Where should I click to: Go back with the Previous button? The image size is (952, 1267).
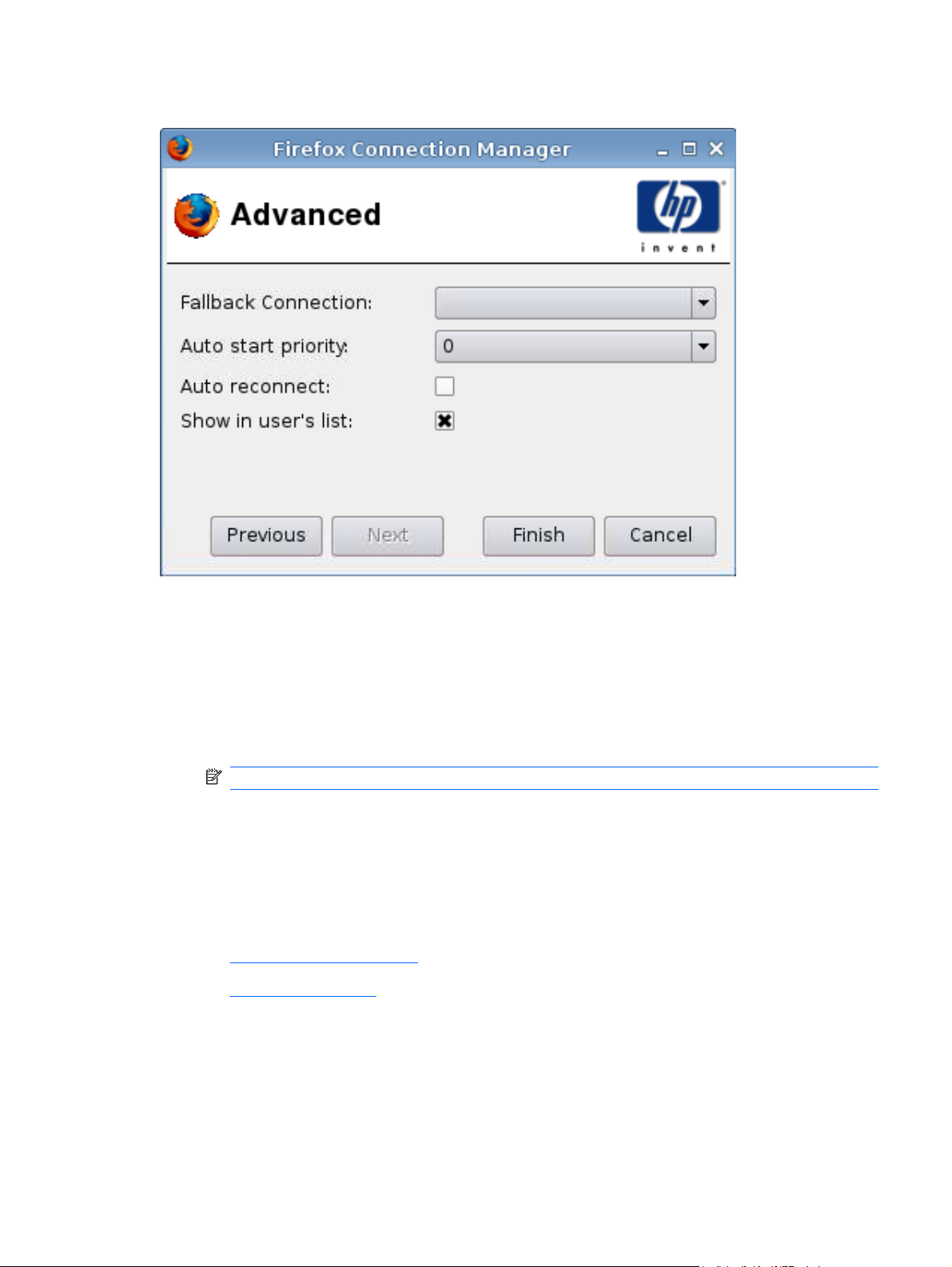[266, 536]
